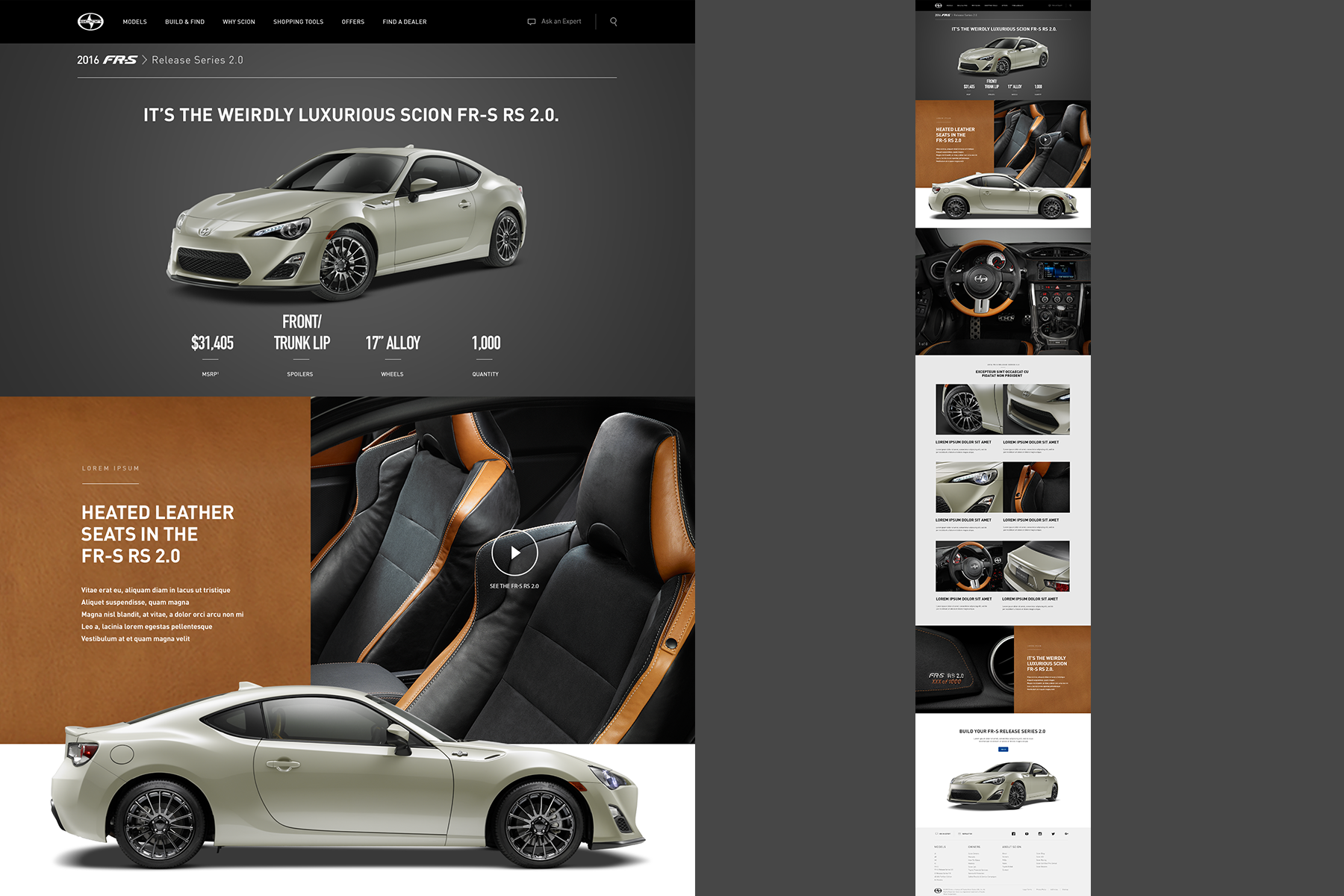
Task: Click the OWNERS footer heading in the preview
Action: tap(974, 847)
